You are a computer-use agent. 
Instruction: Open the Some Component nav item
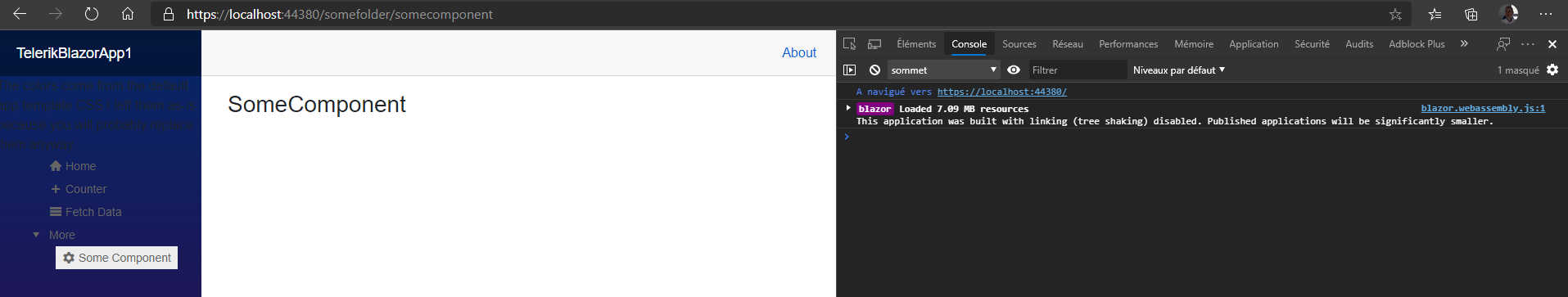[116, 258]
